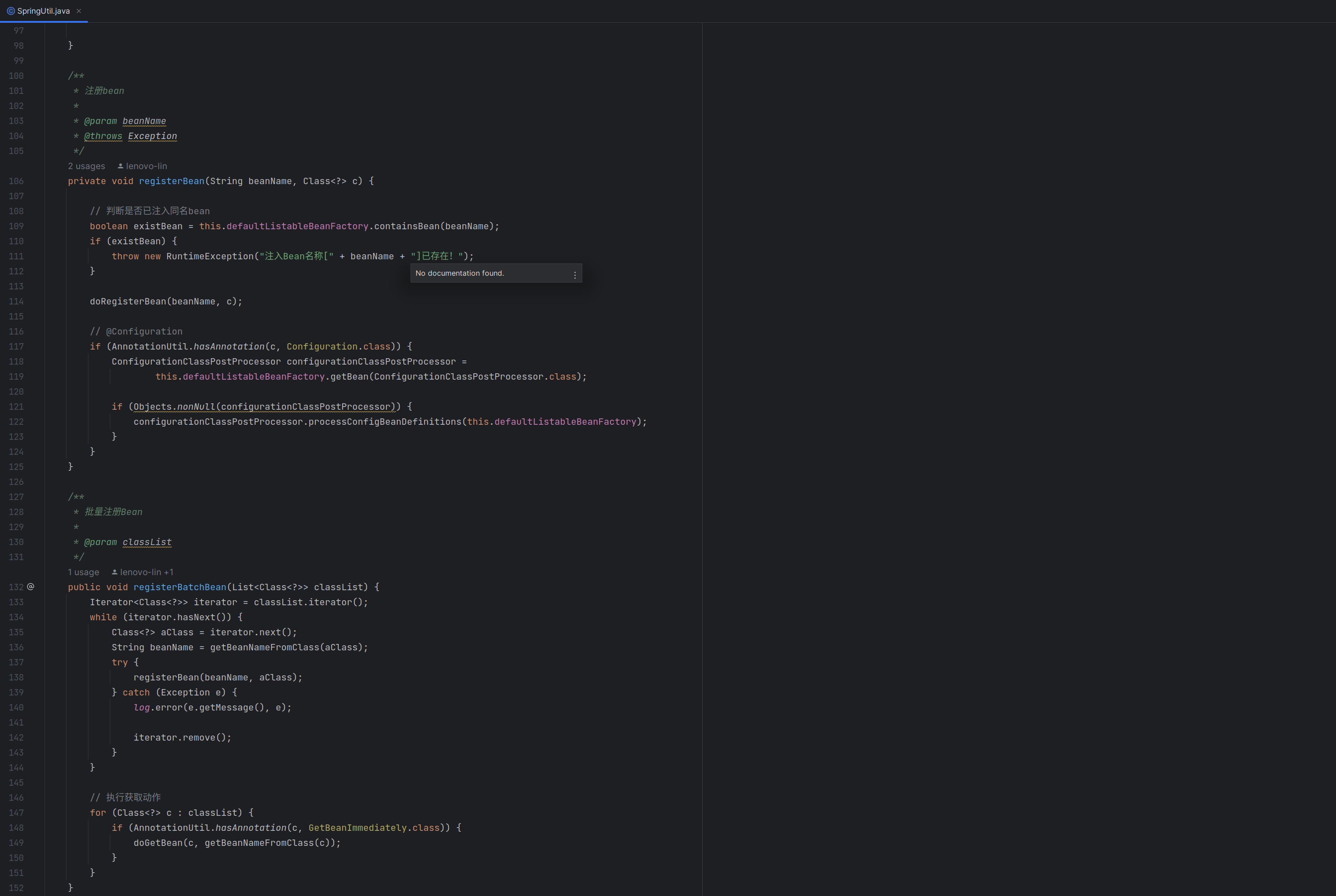Click 'registerBean(beanName, aClass);' on line 138
This screenshot has width=1336, height=896.
[218, 678]
